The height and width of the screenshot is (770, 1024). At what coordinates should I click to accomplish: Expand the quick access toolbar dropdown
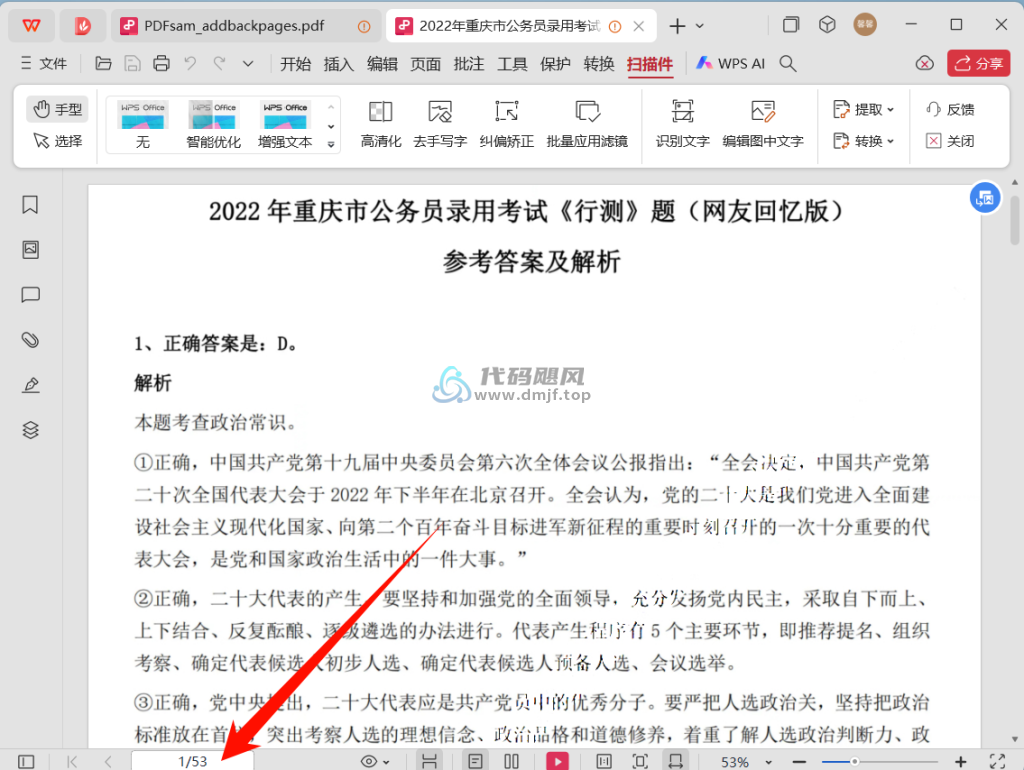(x=248, y=64)
